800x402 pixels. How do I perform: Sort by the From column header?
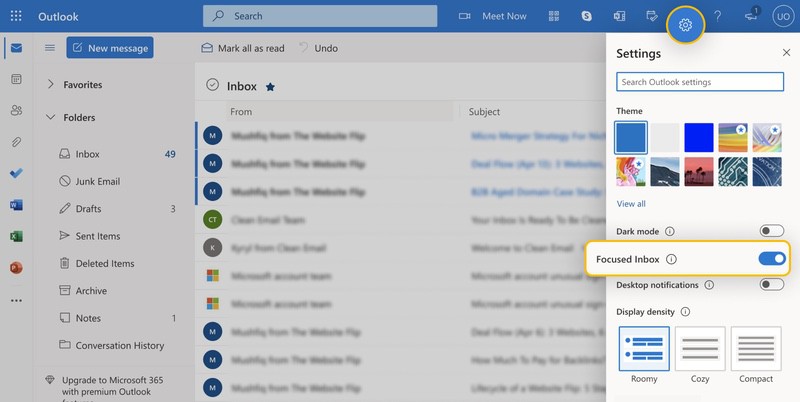click(x=241, y=112)
